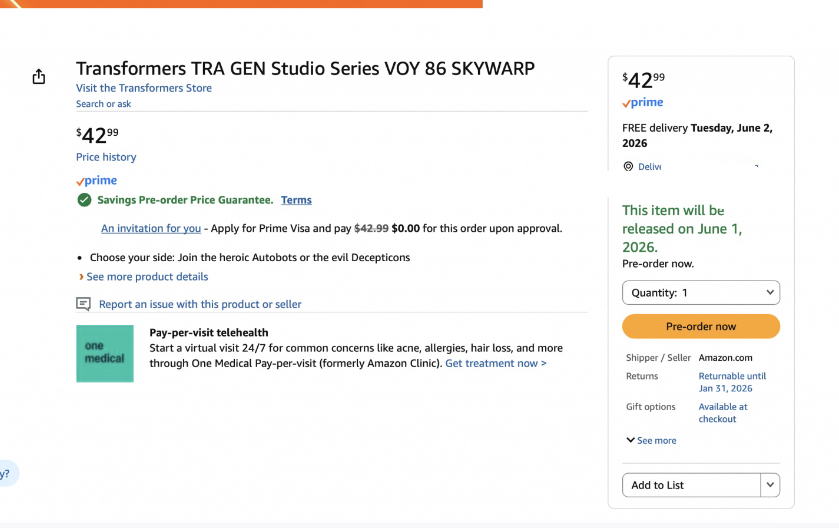Expand See more product details

tap(146, 277)
